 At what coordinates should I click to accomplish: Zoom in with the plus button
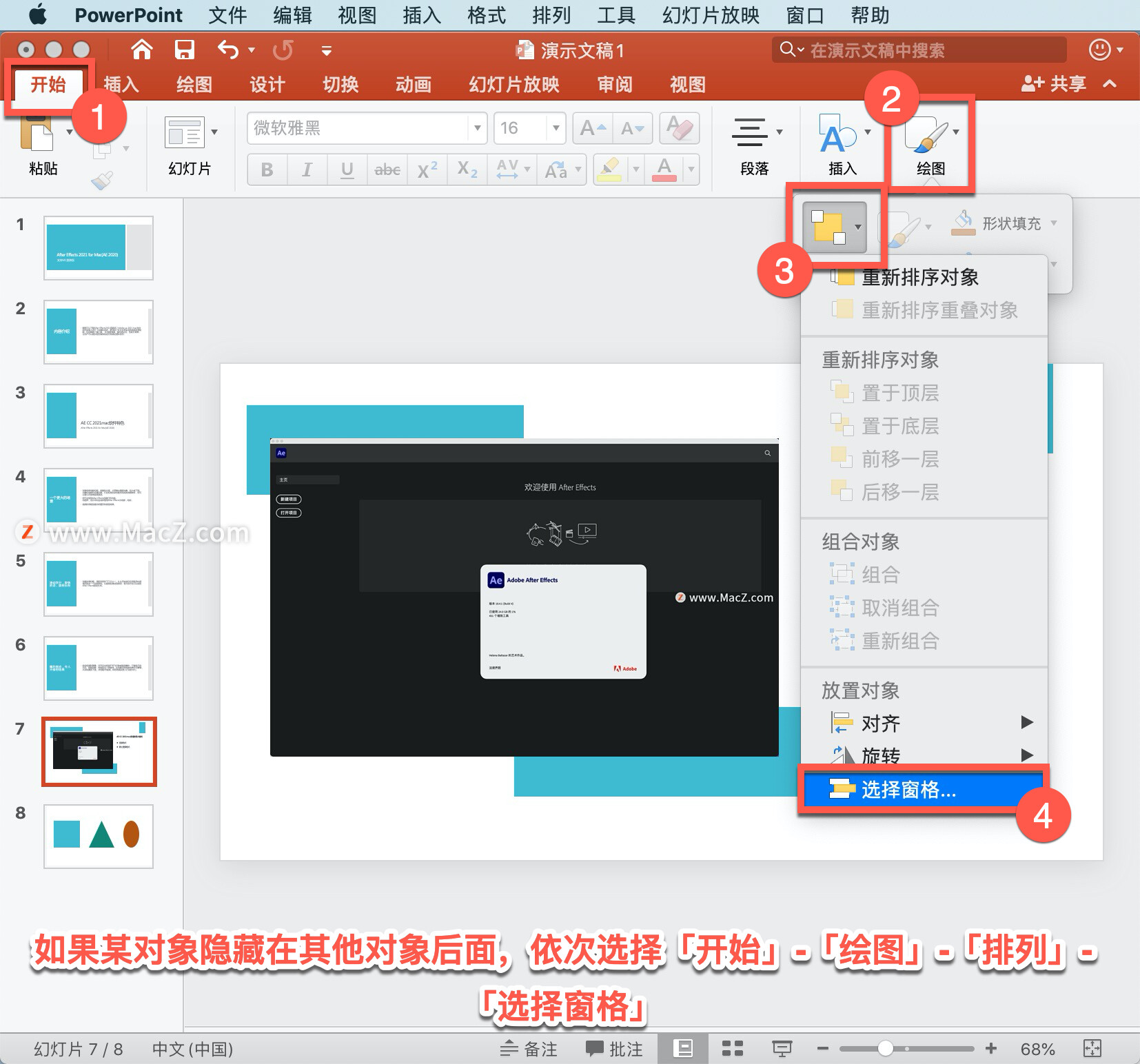(991, 1049)
